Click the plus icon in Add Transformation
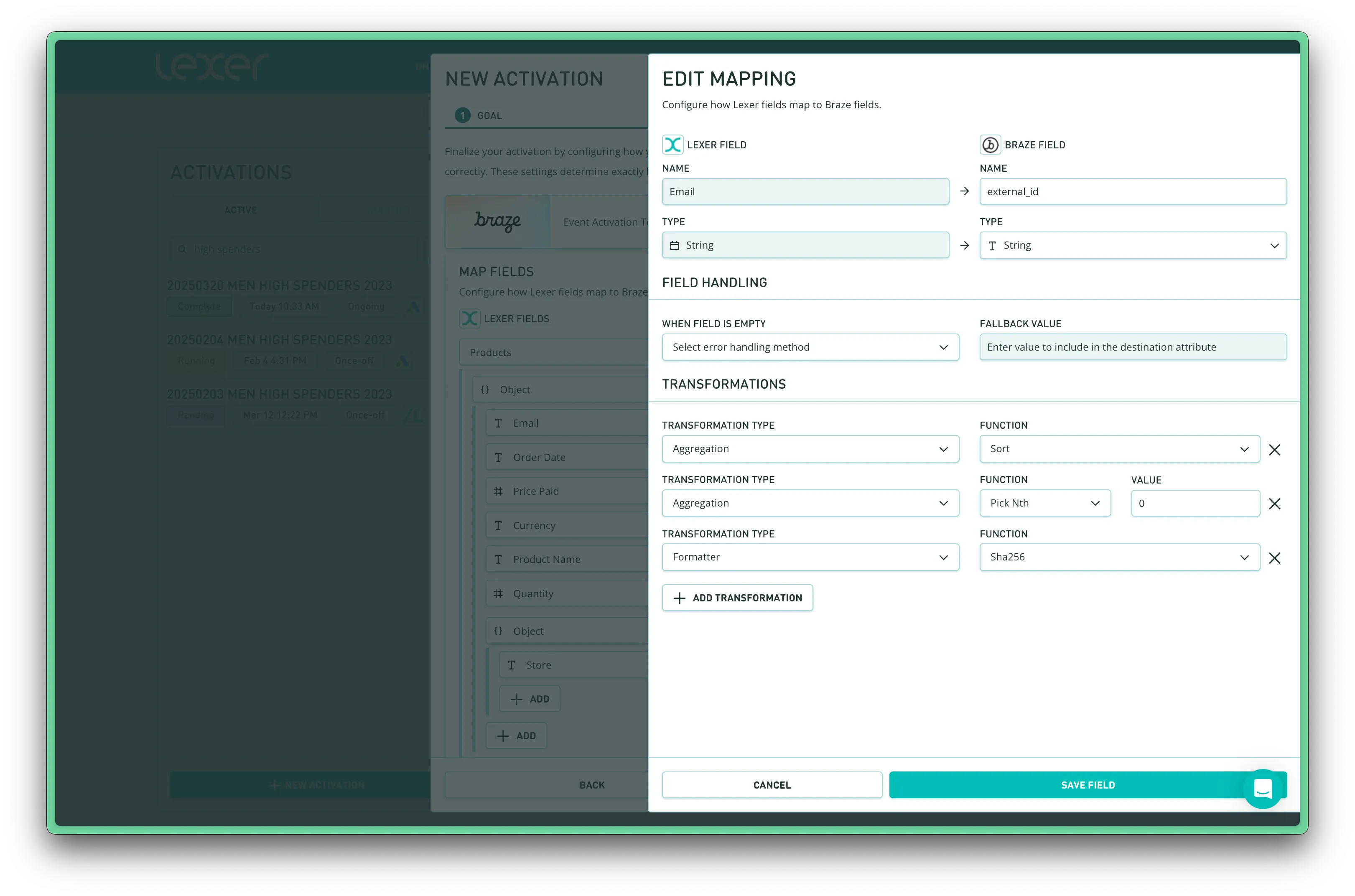1355x896 pixels. tap(679, 598)
